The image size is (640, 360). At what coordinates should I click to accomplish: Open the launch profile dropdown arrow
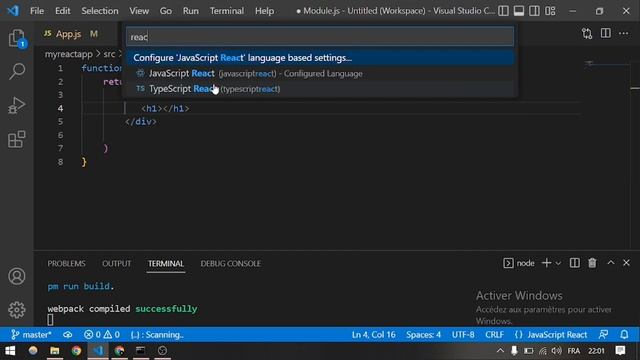tap(558, 264)
